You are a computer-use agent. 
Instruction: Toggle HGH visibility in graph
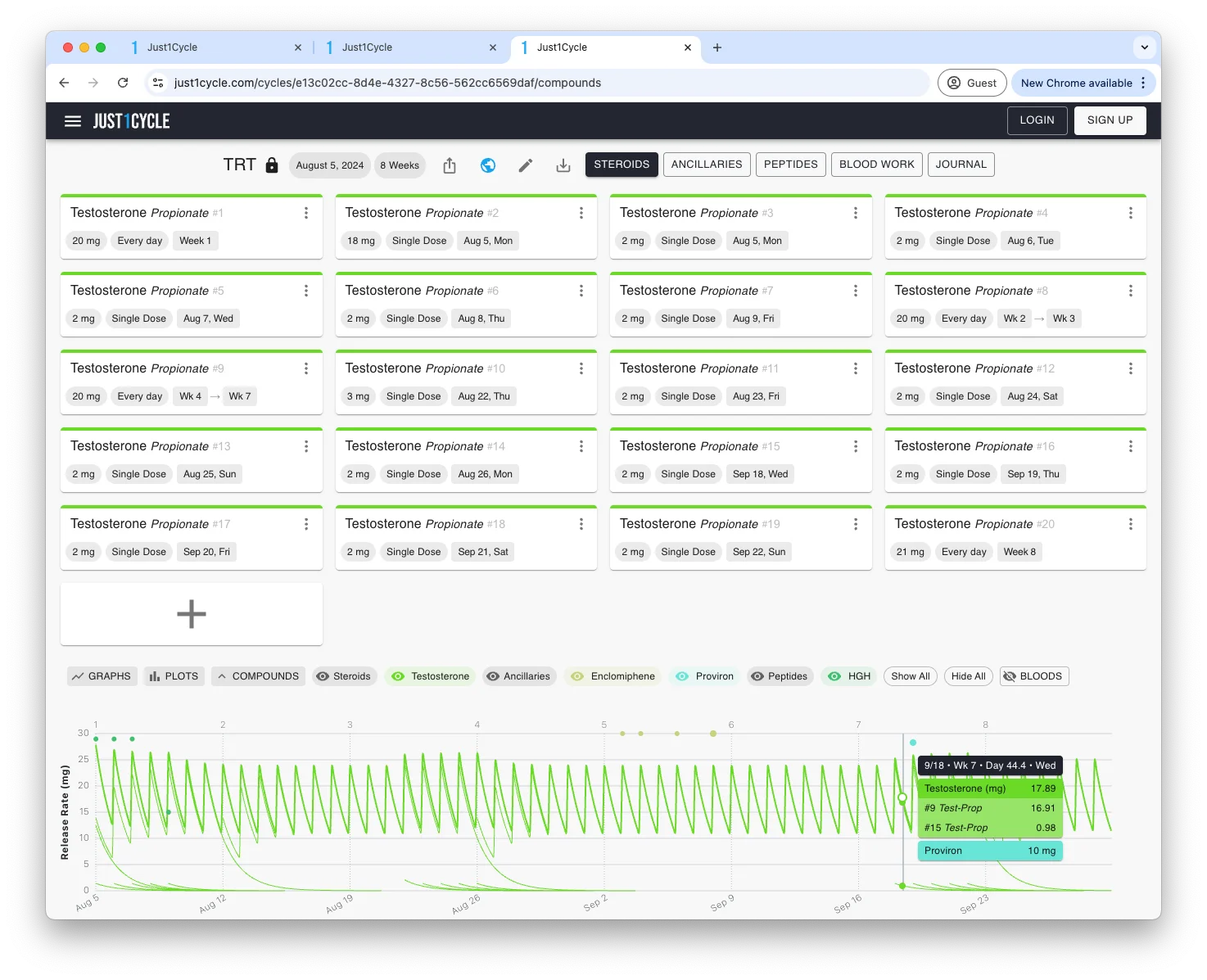point(849,676)
